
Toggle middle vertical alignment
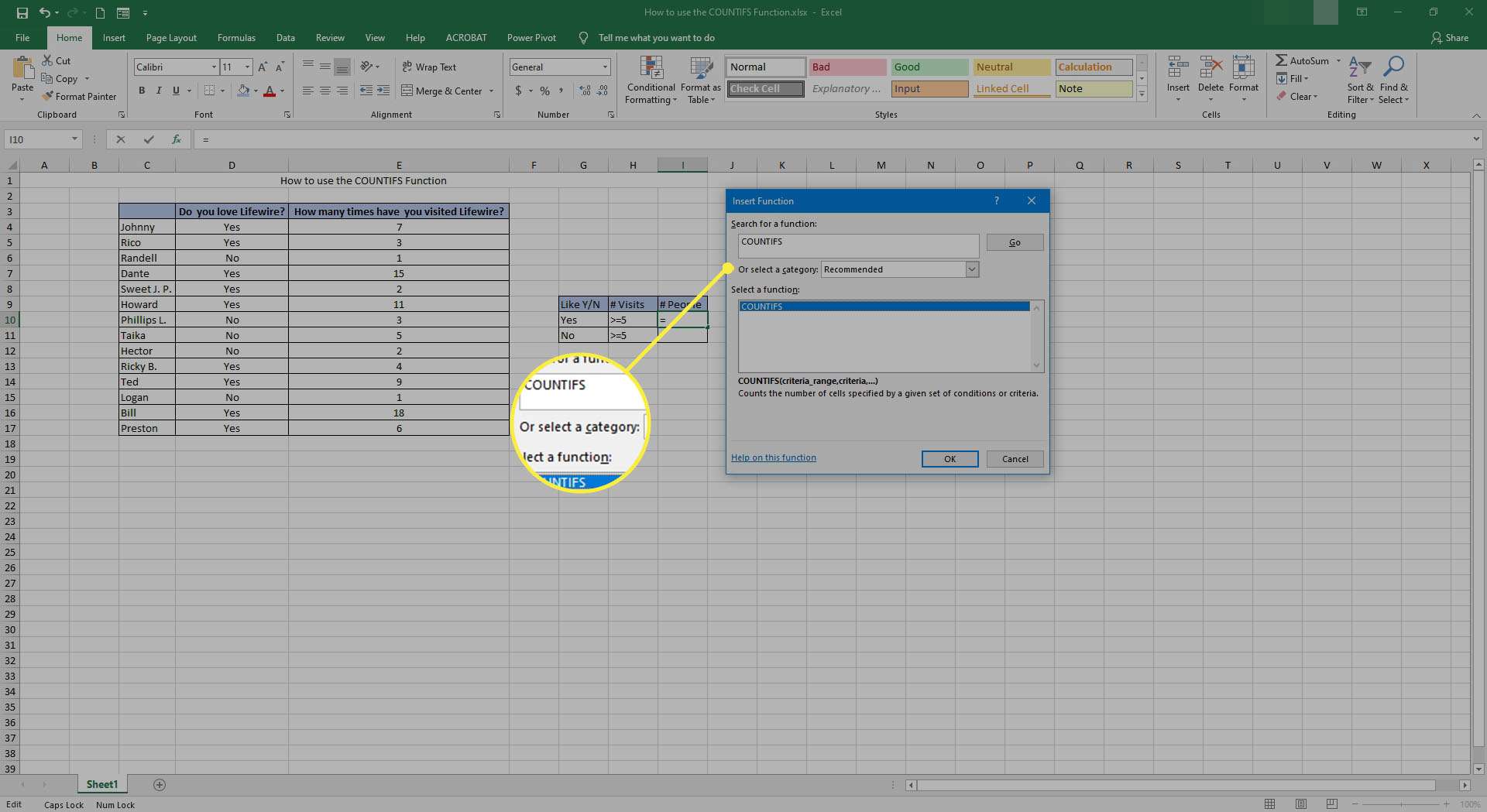tap(325, 67)
